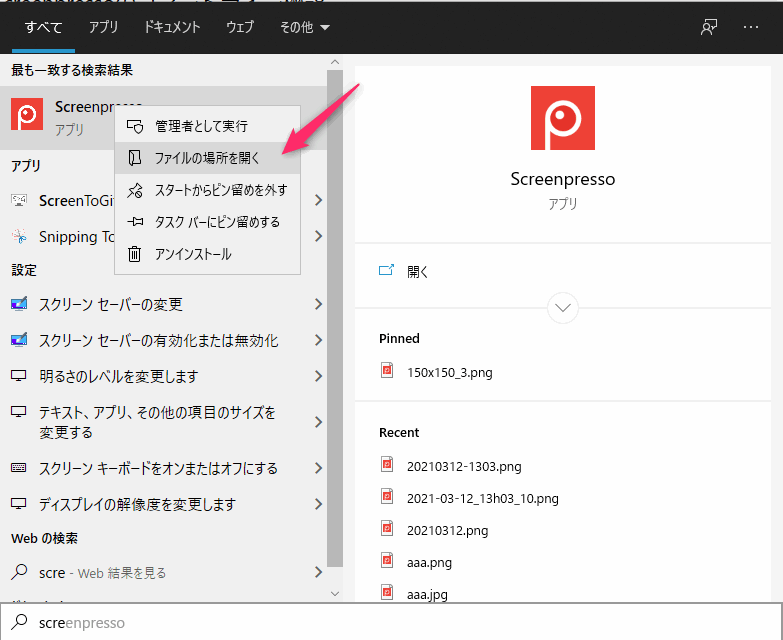Choose スタートからピン留めを外す from context menu
The height and width of the screenshot is (640, 783).
point(207,190)
